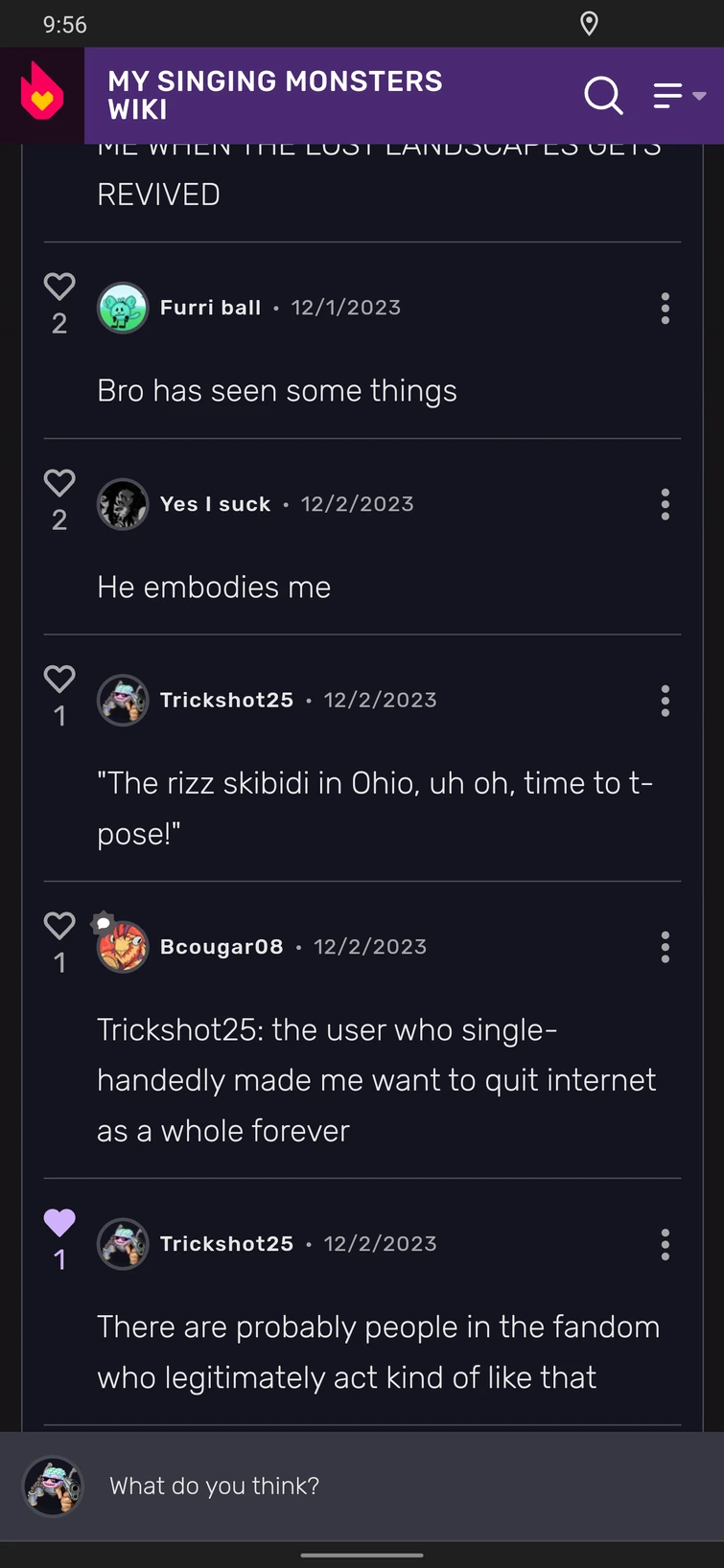Open Bcougar08's comment options menu

(665, 947)
